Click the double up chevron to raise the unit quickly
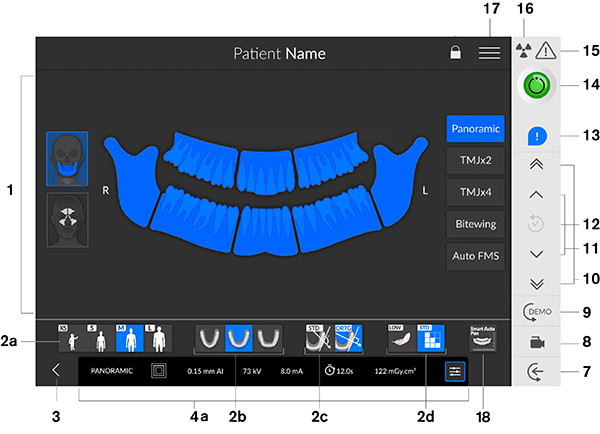This screenshot has width=600, height=434. pos(536,165)
